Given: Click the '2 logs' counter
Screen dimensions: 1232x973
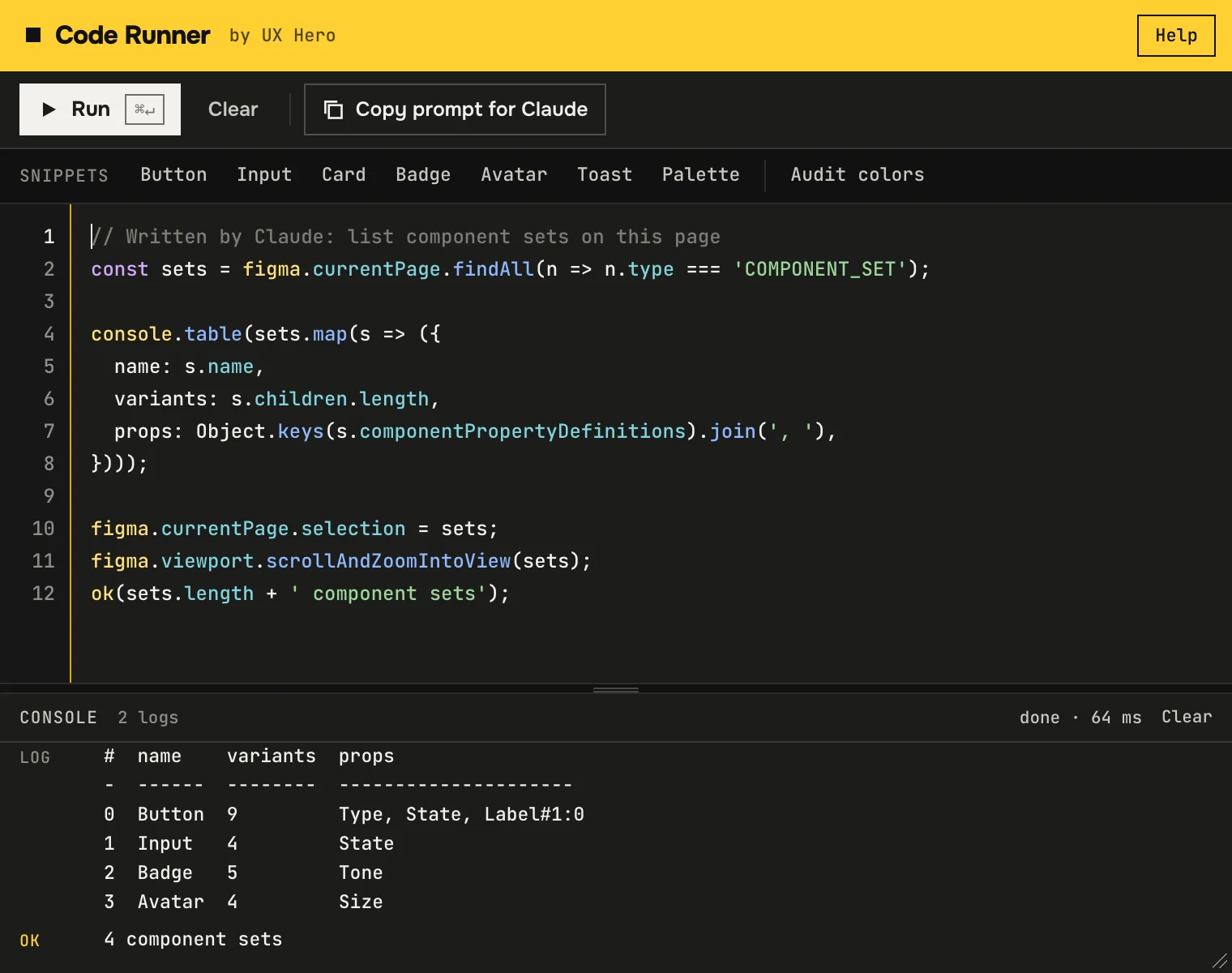Looking at the screenshot, I should tap(148, 718).
